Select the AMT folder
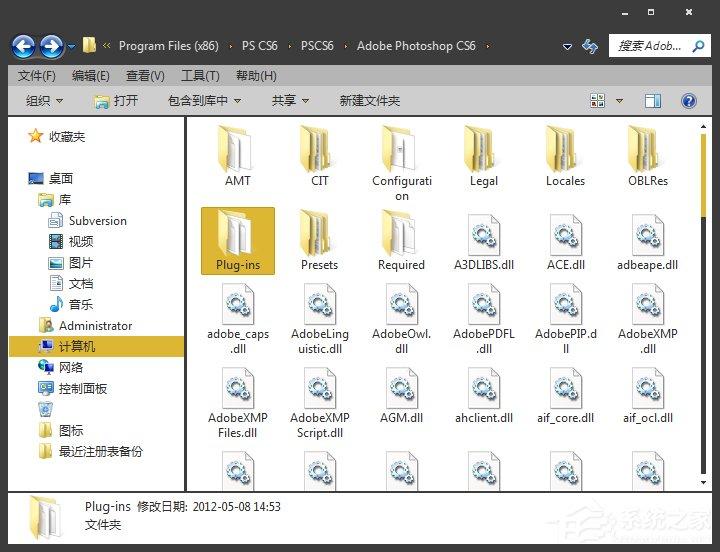Image resolution: width=720 pixels, height=552 pixels. (237, 156)
